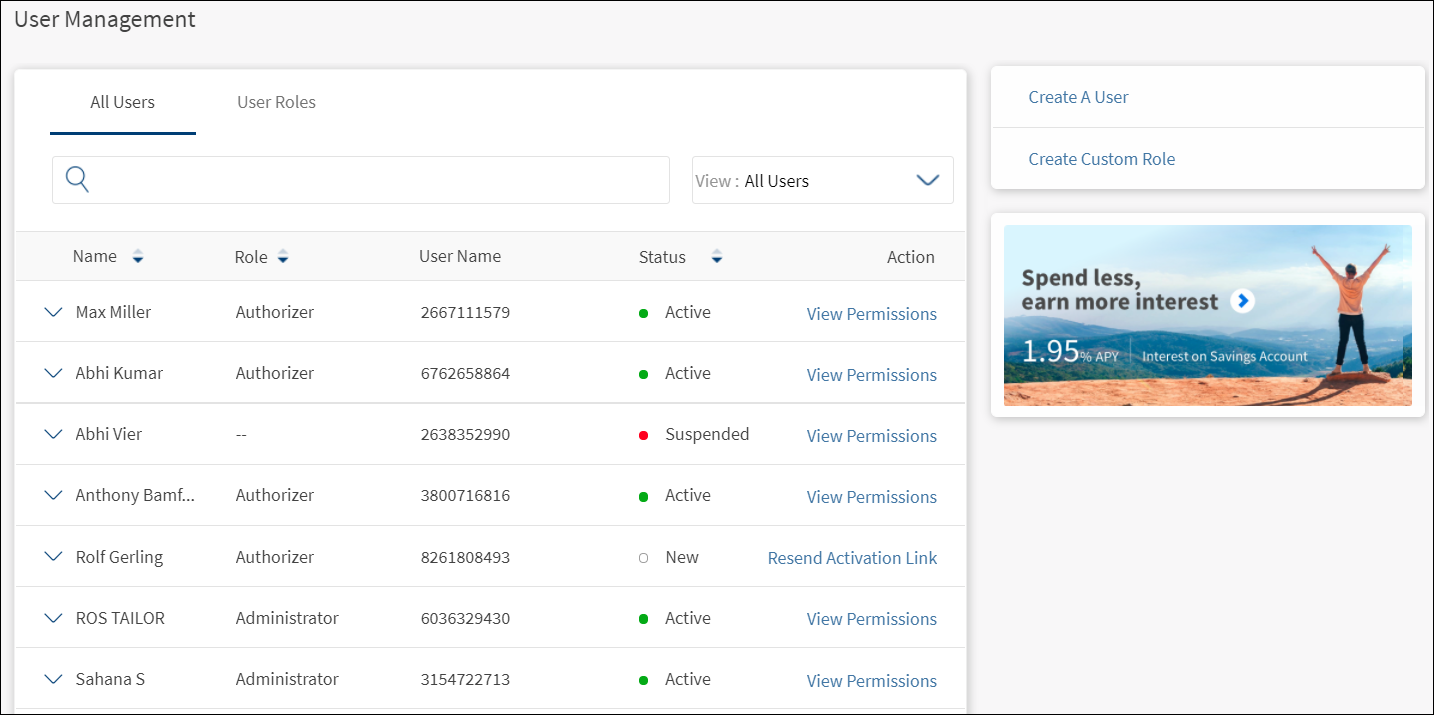The image size is (1434, 715).
Task: Expand the Sahana S row
Action: pos(54,679)
